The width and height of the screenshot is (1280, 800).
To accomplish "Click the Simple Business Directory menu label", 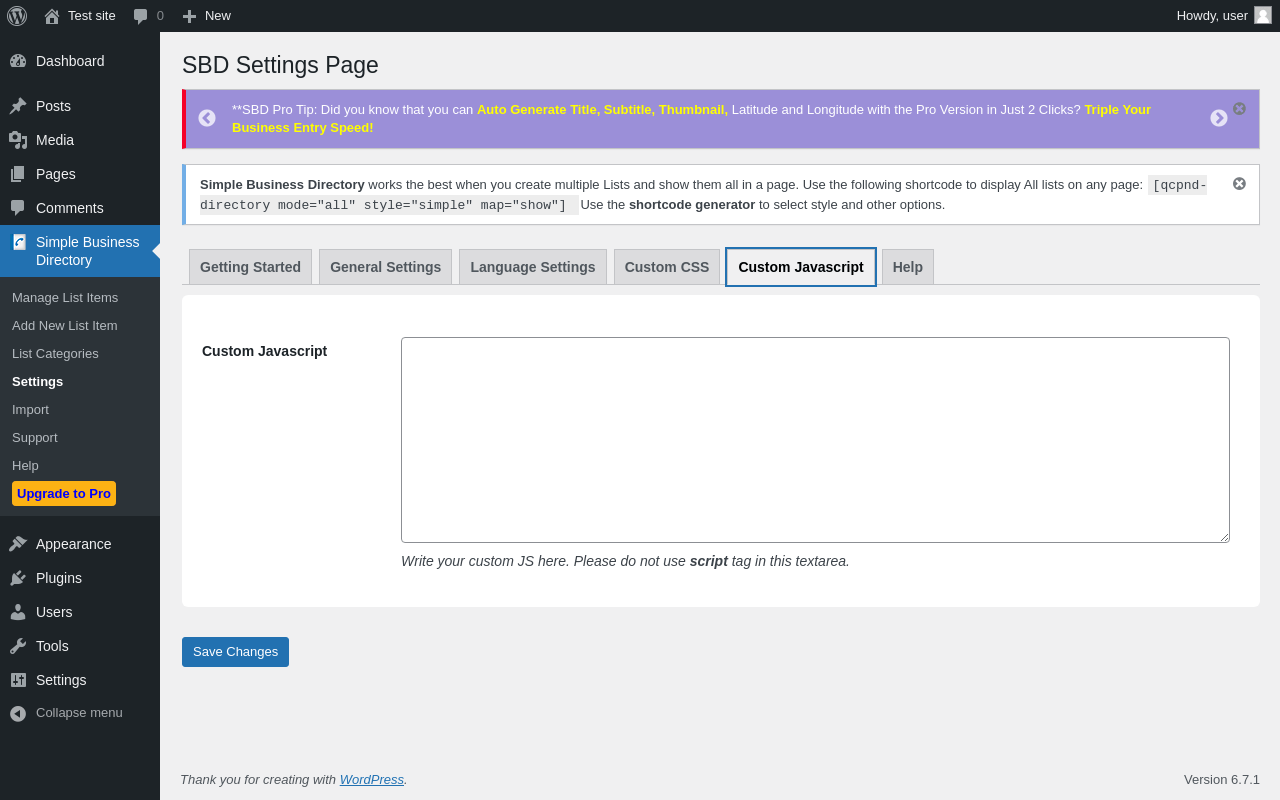I will [88, 251].
